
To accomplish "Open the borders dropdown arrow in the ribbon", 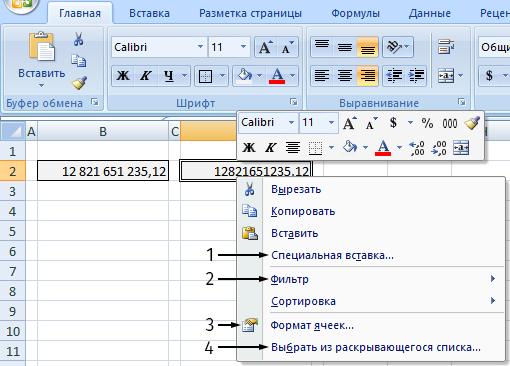I will click(222, 76).
